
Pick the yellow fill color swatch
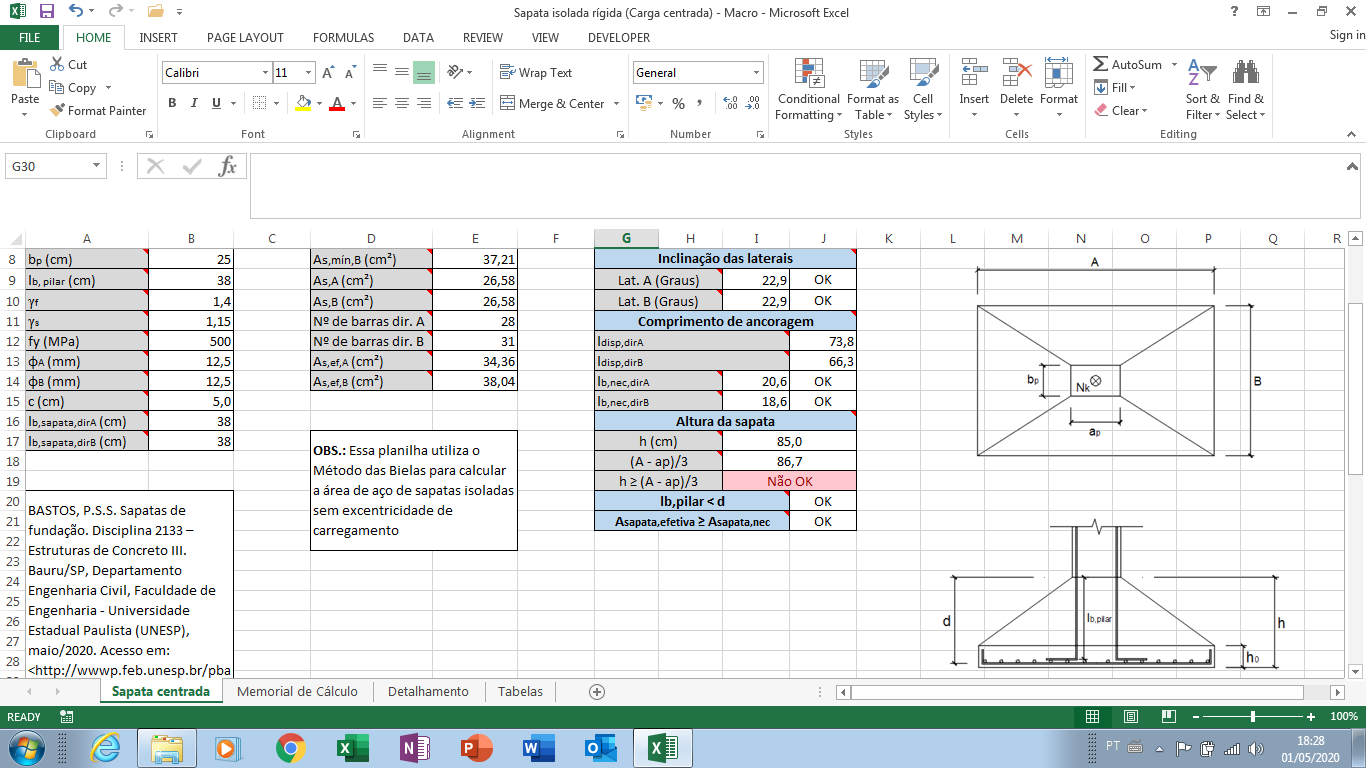pos(305,103)
